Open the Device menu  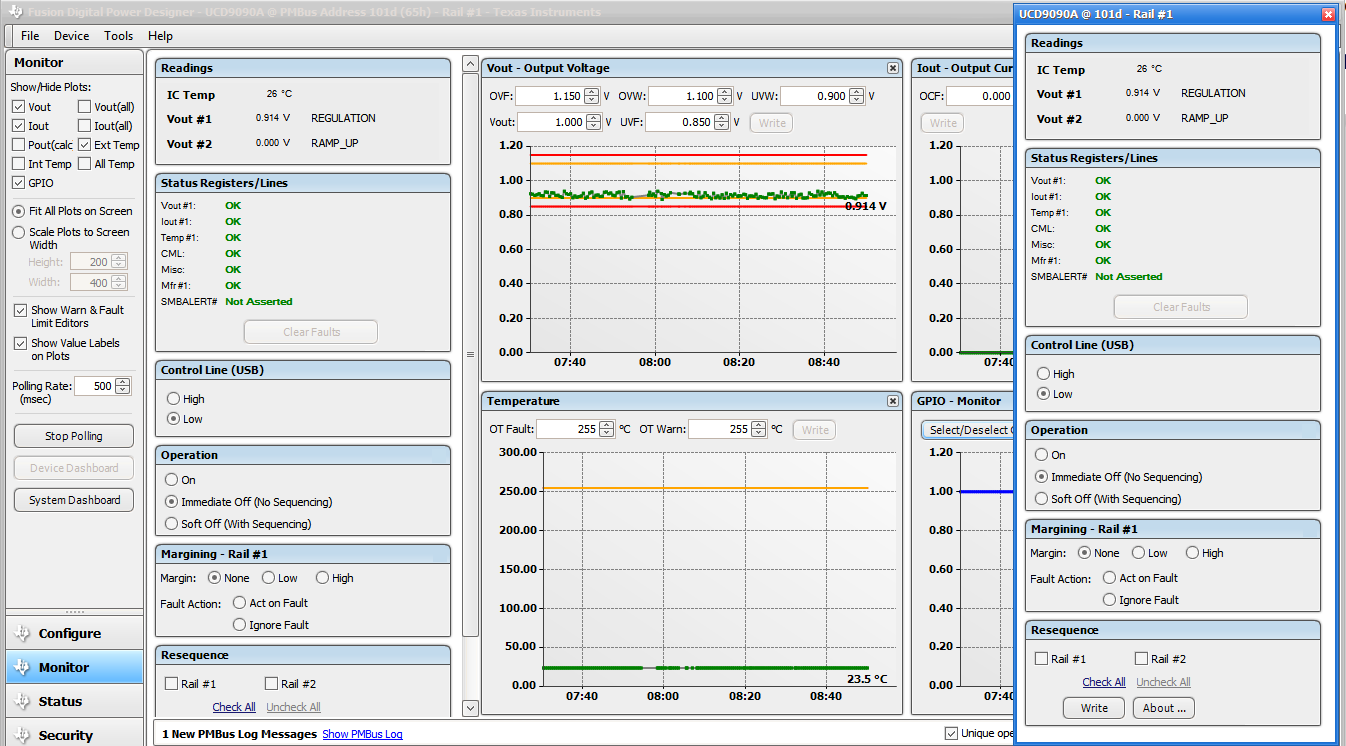coord(71,36)
